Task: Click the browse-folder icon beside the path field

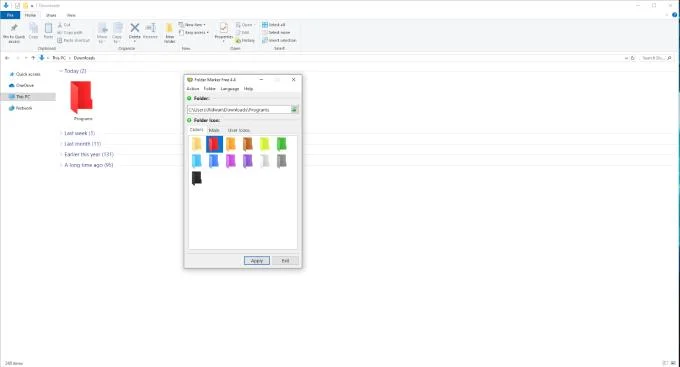Action: (294, 110)
